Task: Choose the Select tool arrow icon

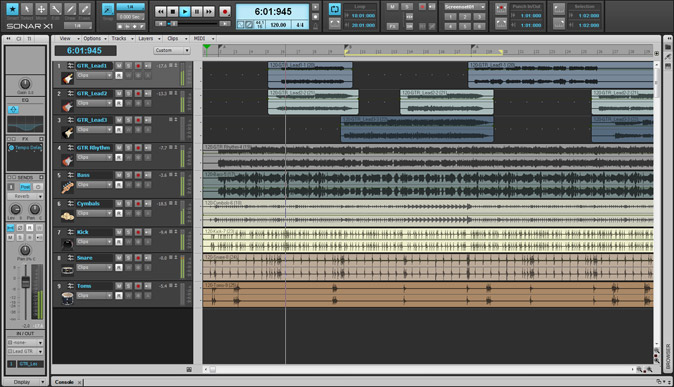Action: coord(27,9)
